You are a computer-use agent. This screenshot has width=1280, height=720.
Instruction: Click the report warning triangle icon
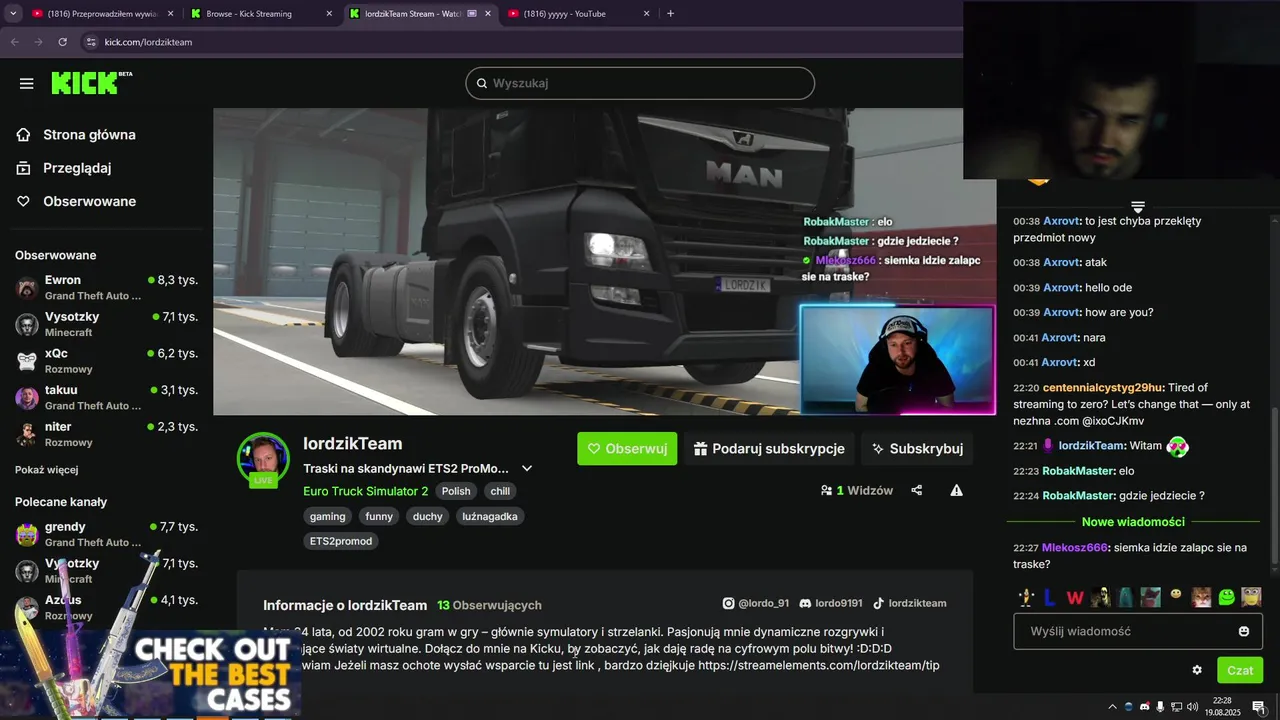[x=956, y=490]
